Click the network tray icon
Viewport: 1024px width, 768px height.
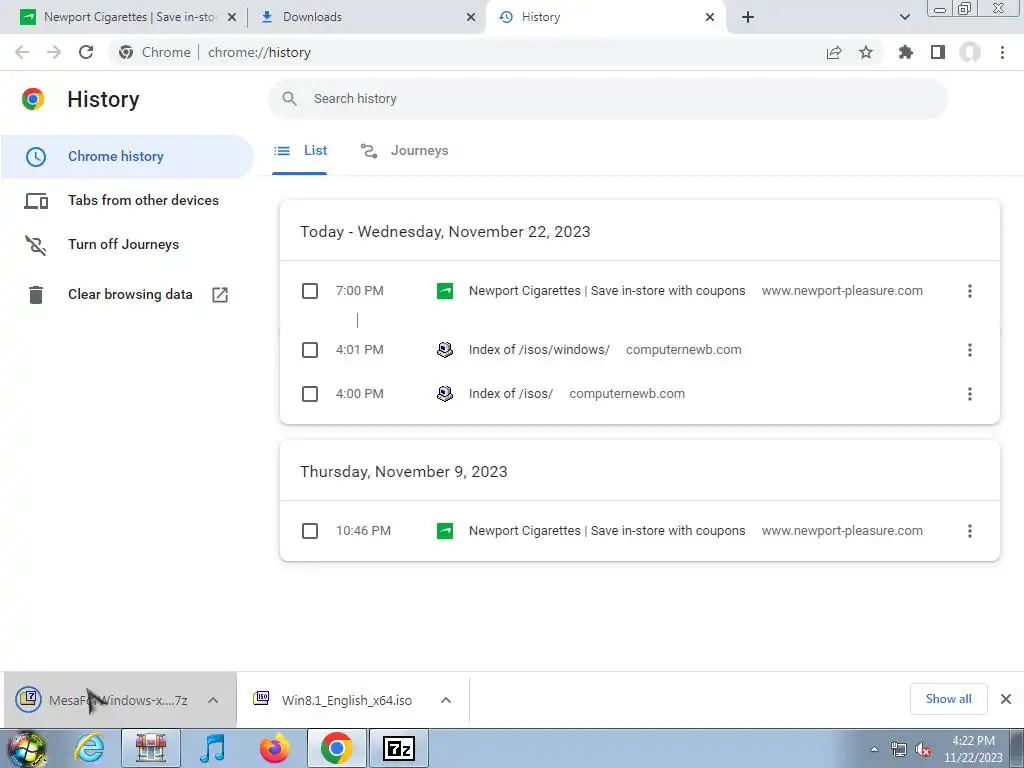(x=899, y=750)
